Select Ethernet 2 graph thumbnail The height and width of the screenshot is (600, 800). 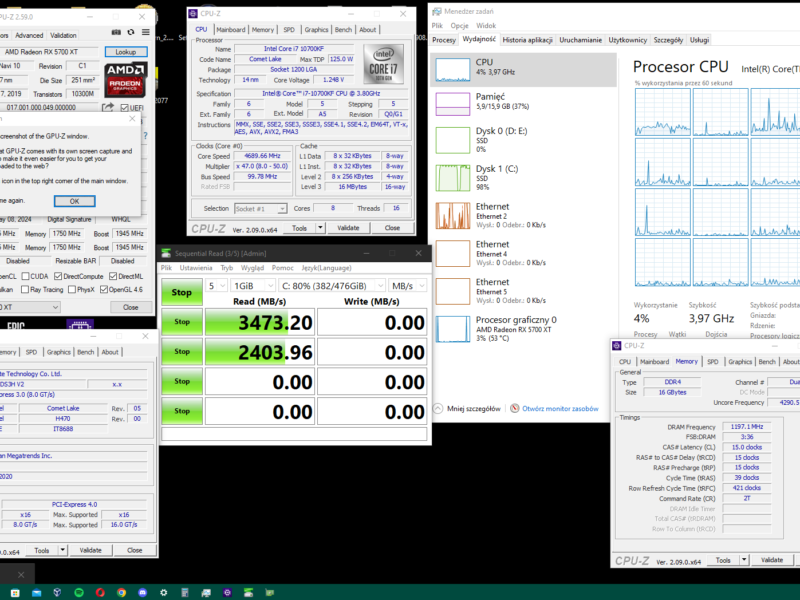pyautogui.click(x=453, y=215)
